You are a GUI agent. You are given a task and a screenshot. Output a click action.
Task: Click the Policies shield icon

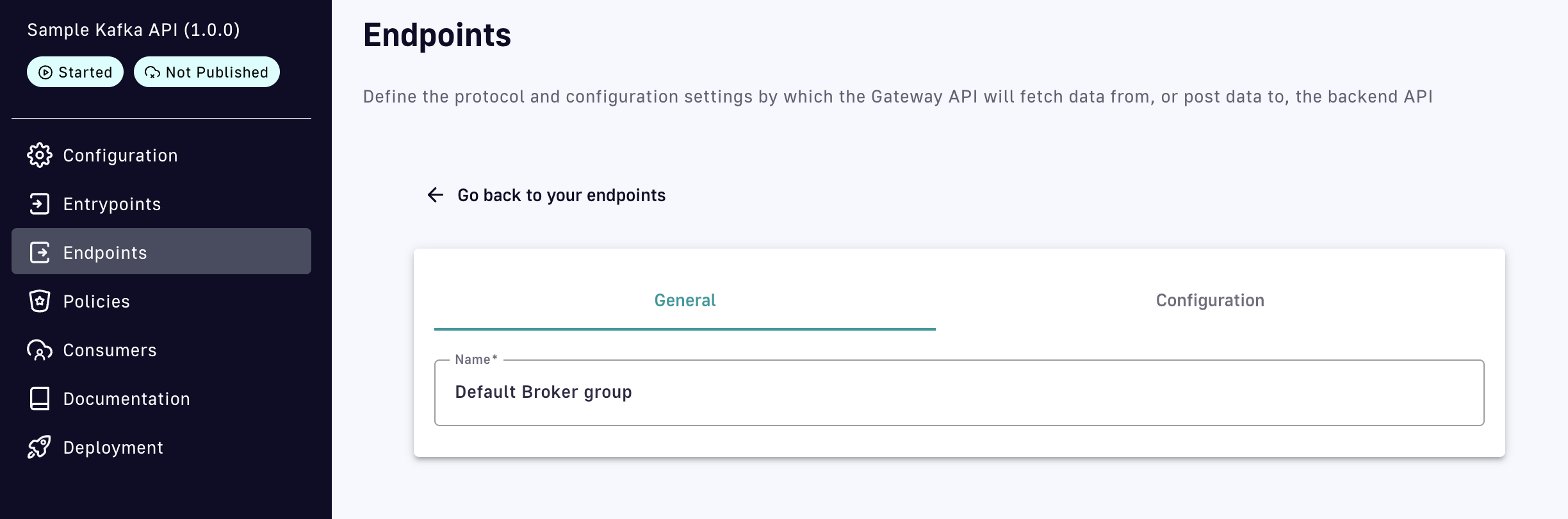click(x=40, y=301)
